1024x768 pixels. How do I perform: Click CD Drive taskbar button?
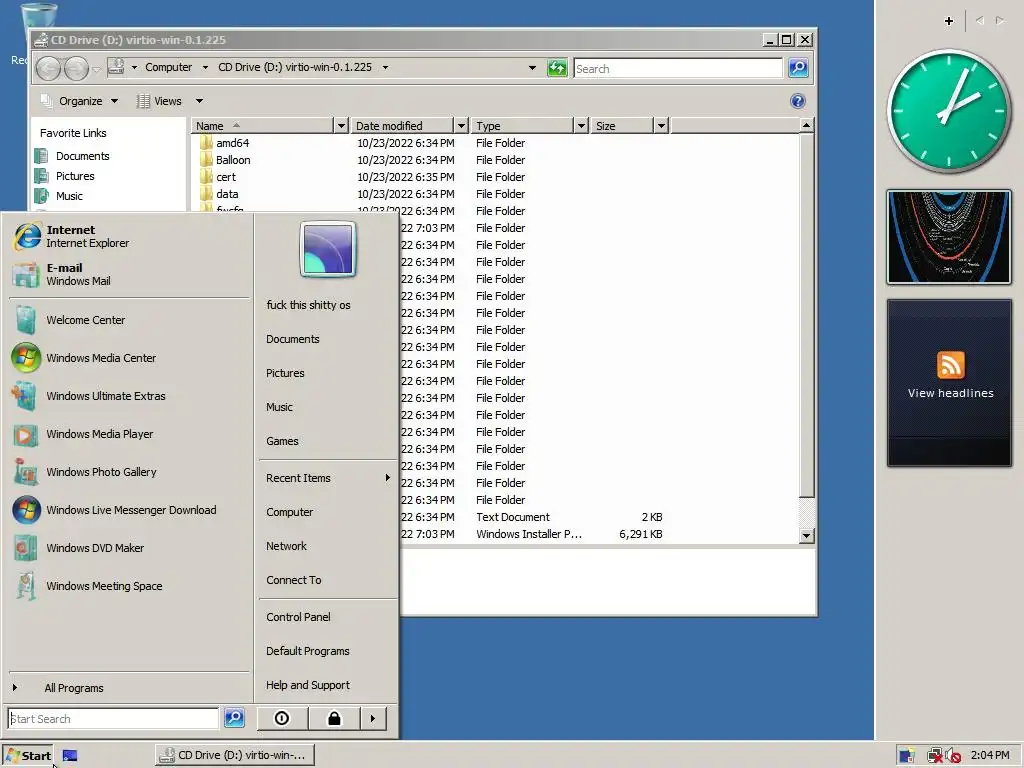(234, 755)
